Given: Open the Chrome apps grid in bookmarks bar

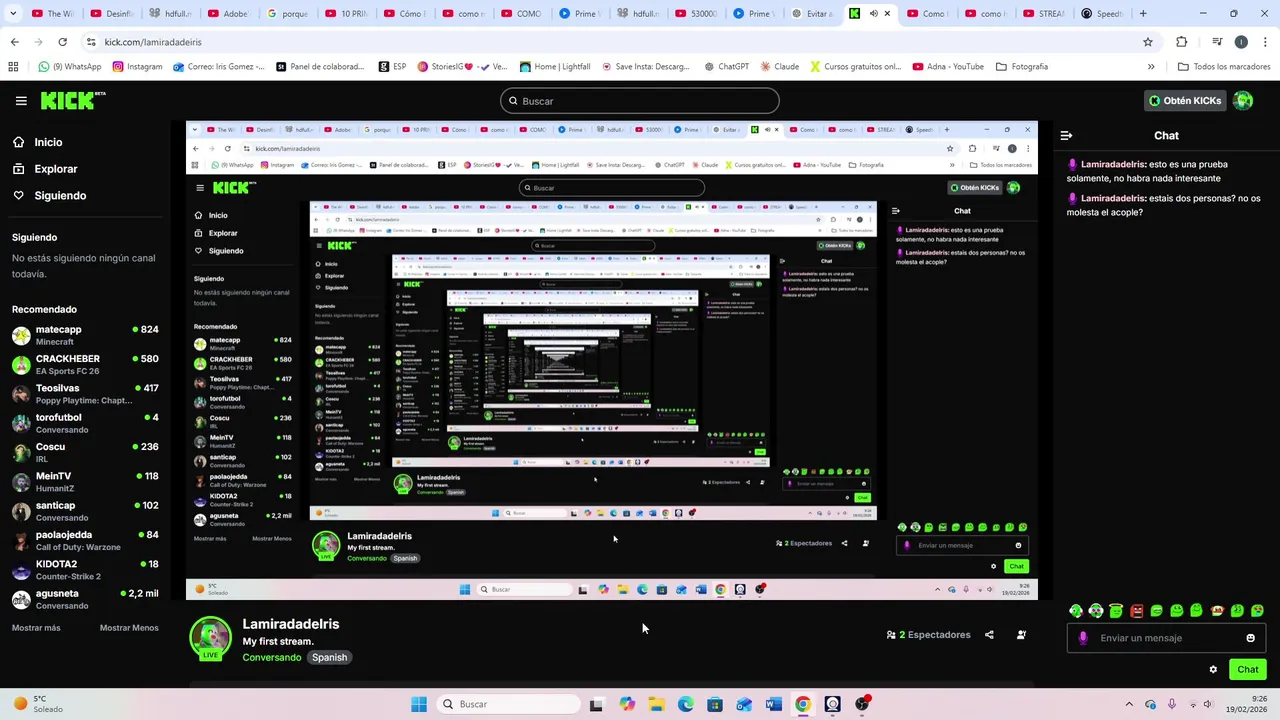Looking at the screenshot, I should click(13, 67).
